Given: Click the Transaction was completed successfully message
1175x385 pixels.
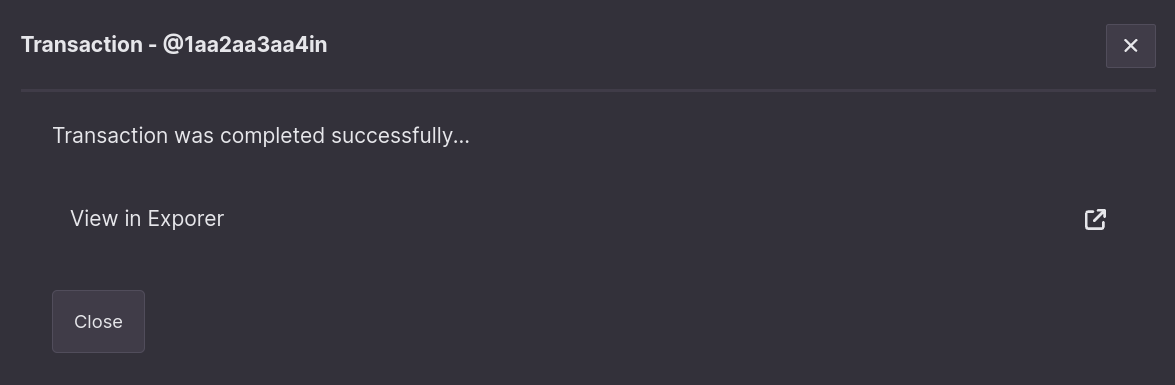Looking at the screenshot, I should (261, 136).
